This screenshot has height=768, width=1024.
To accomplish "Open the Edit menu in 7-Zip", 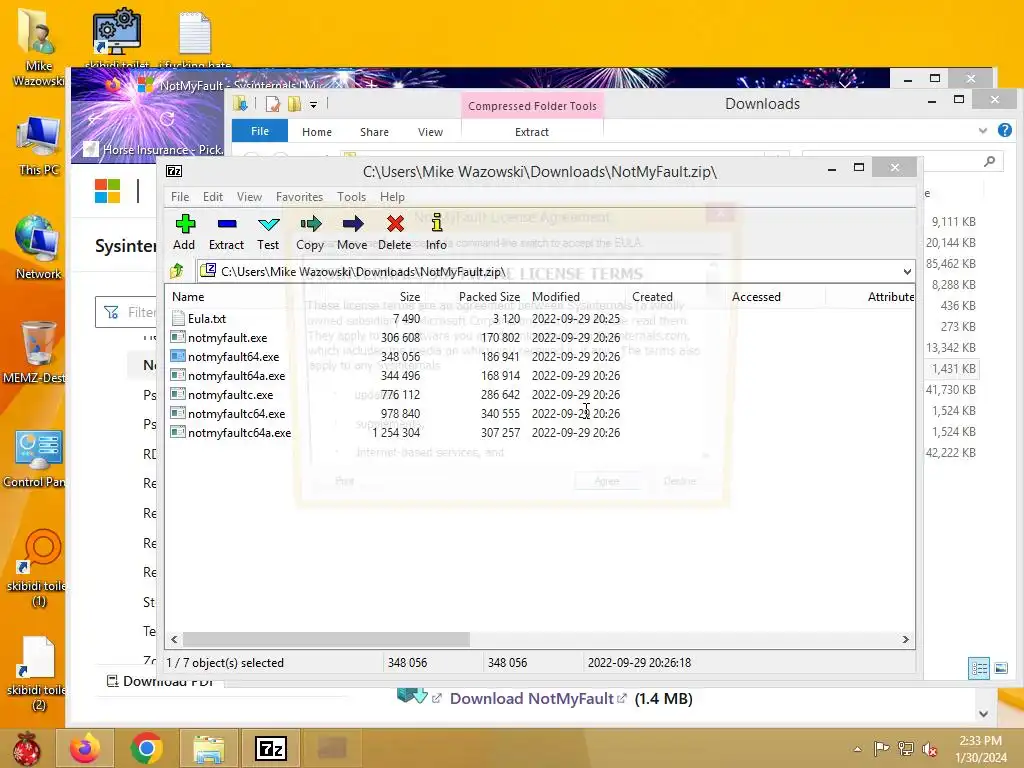I will pyautogui.click(x=213, y=197).
